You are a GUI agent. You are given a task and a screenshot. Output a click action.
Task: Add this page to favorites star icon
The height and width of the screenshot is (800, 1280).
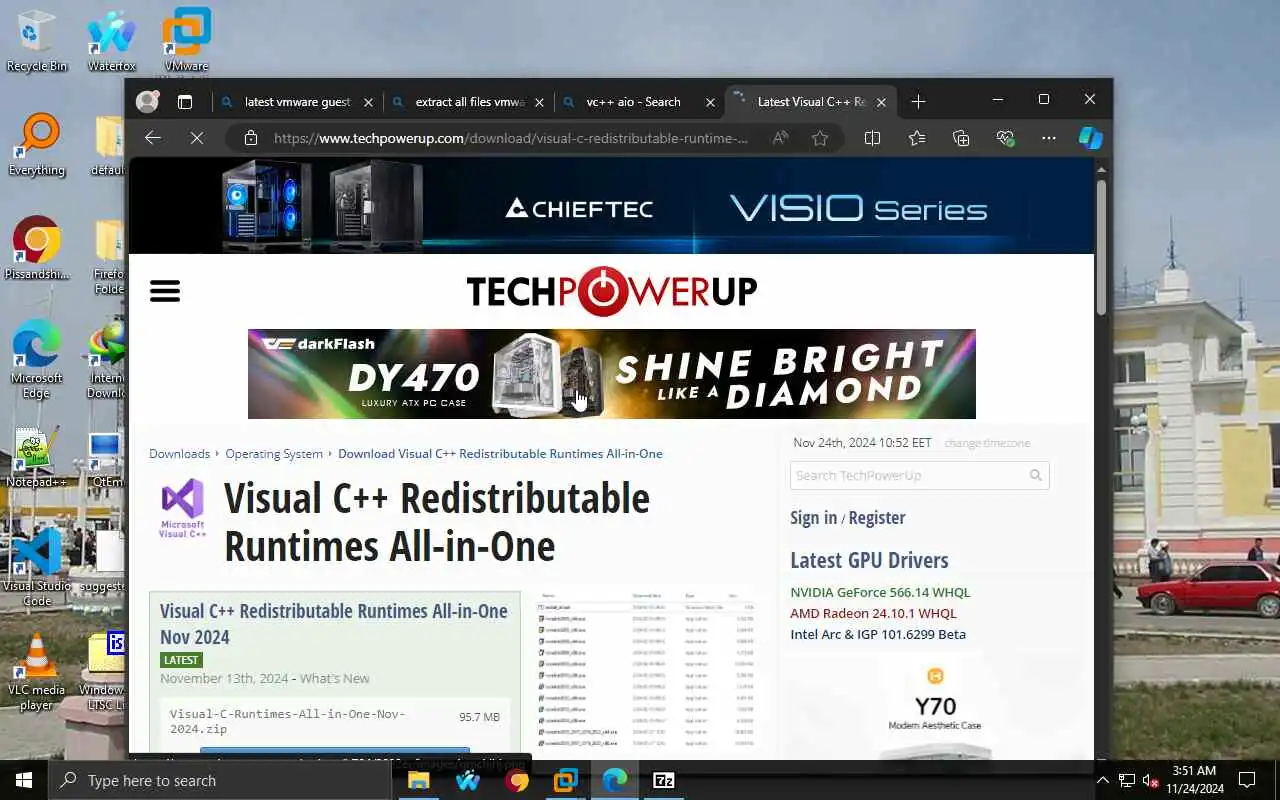pos(820,138)
